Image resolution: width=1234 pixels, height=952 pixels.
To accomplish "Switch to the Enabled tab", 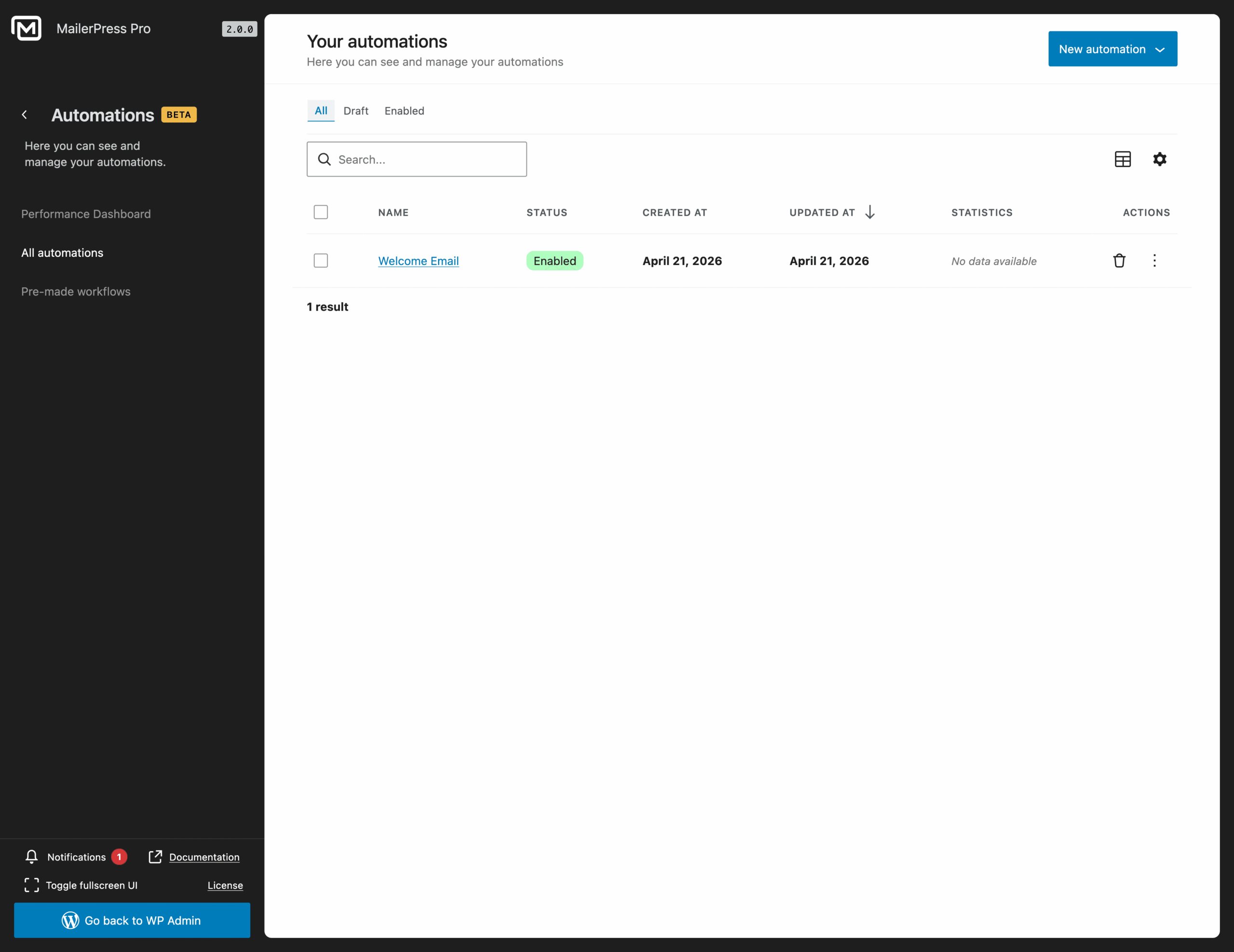I will click(404, 111).
